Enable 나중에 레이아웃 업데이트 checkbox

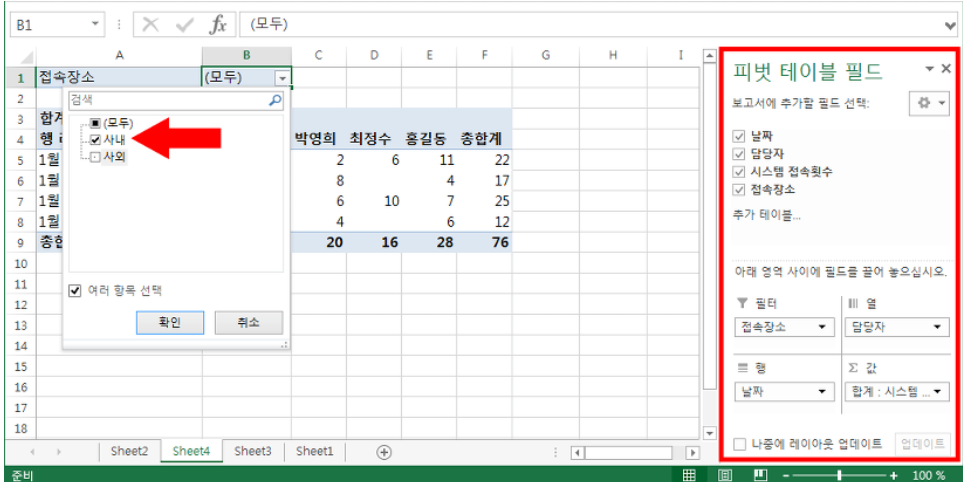[x=740, y=443]
